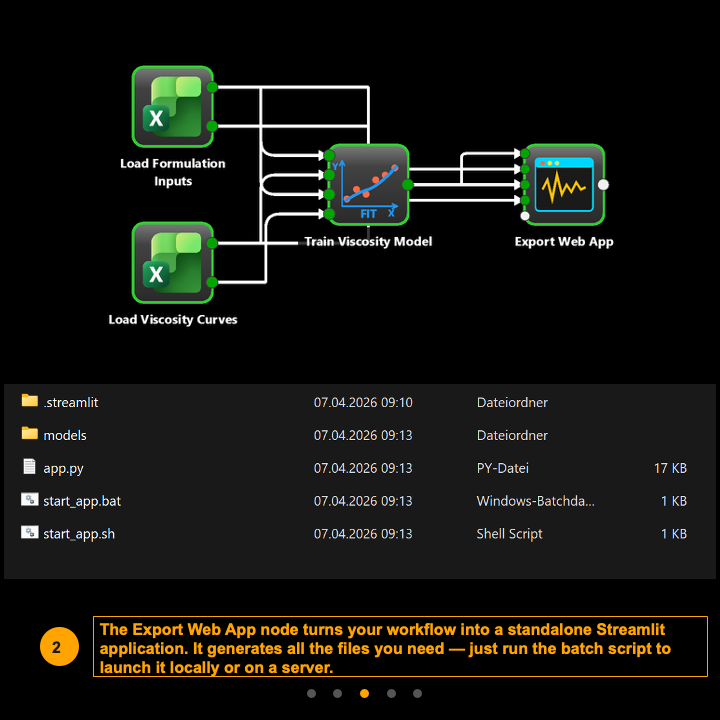Select the models folder name
Viewport: 720px width, 720px height.
coord(65,435)
